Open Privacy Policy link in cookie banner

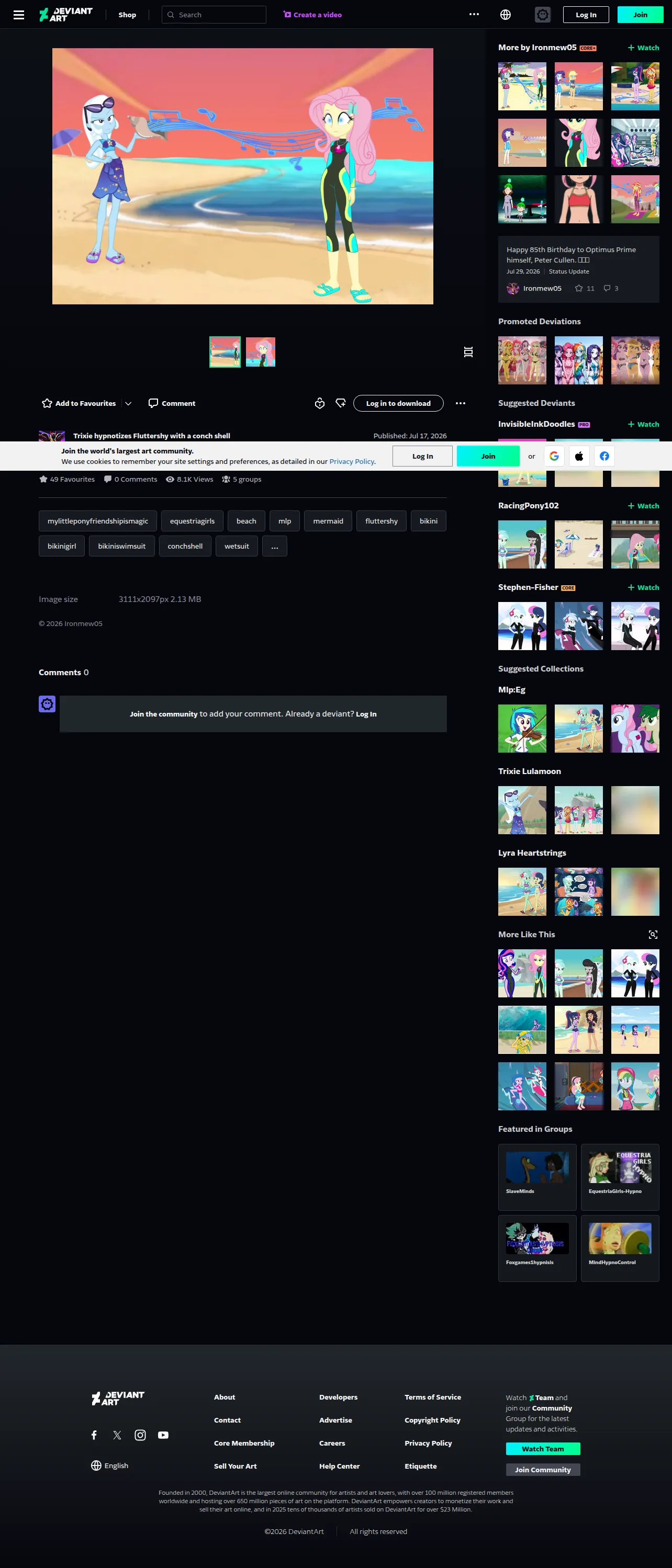pos(352,461)
